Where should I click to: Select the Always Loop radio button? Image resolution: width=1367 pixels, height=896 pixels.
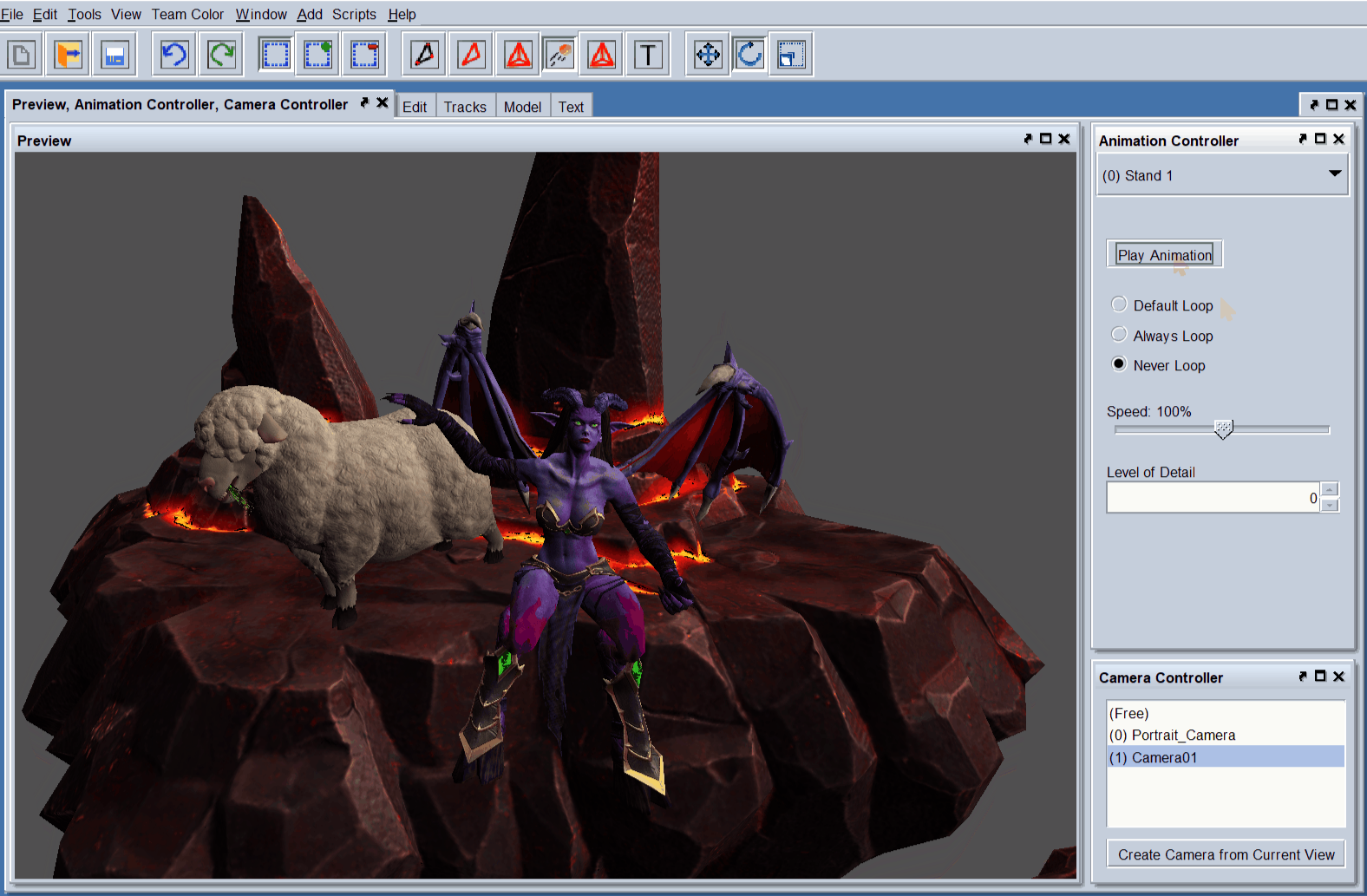1119,335
